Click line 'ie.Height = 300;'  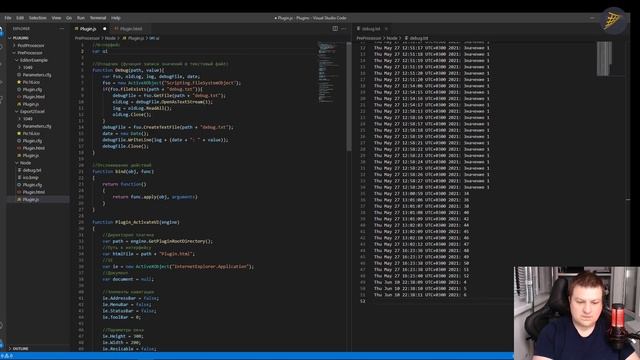(122, 336)
